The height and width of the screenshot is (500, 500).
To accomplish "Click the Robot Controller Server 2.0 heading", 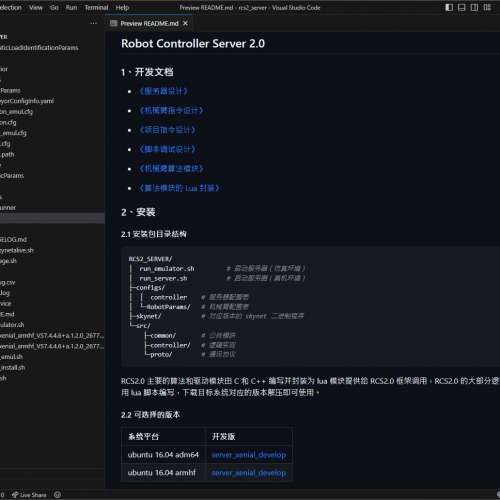I will tap(193, 44).
